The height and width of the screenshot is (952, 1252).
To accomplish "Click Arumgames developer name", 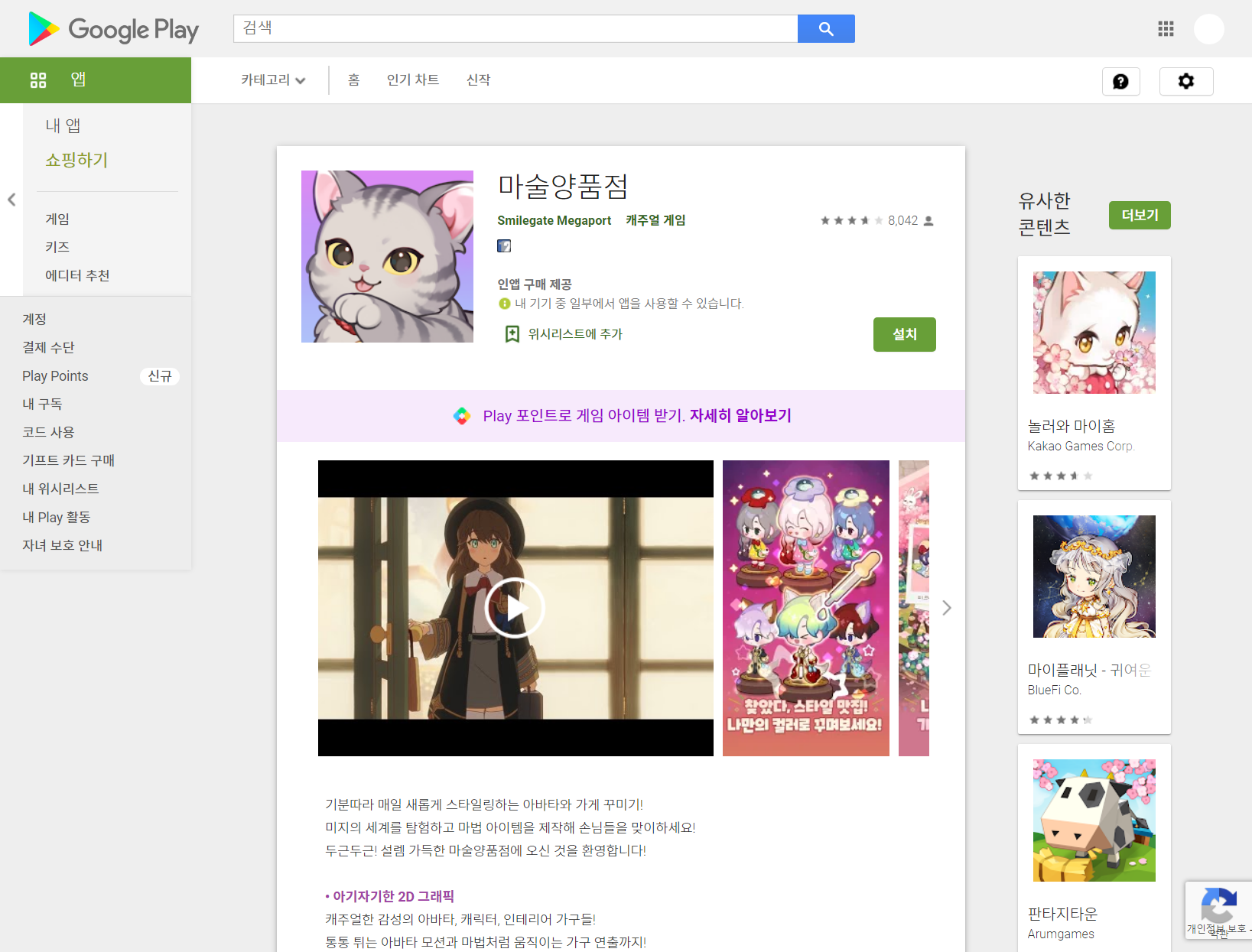I will click(x=1061, y=934).
